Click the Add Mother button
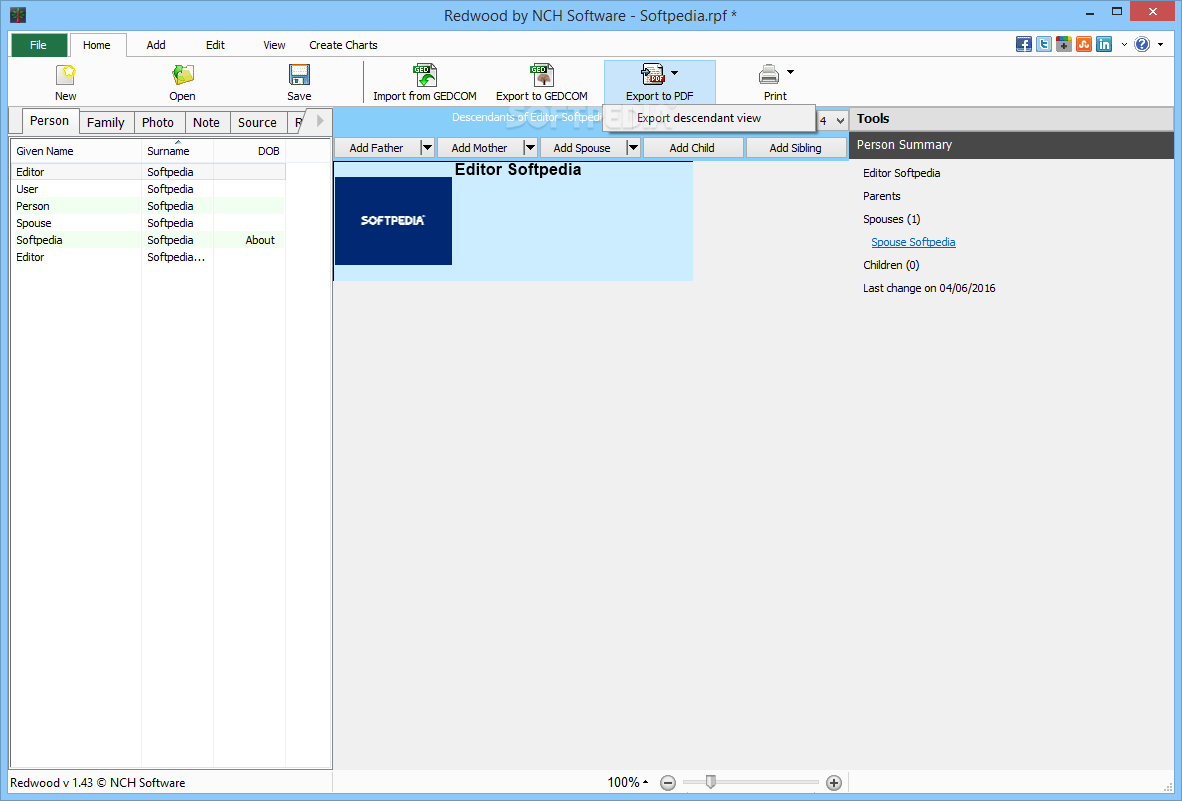 (479, 148)
